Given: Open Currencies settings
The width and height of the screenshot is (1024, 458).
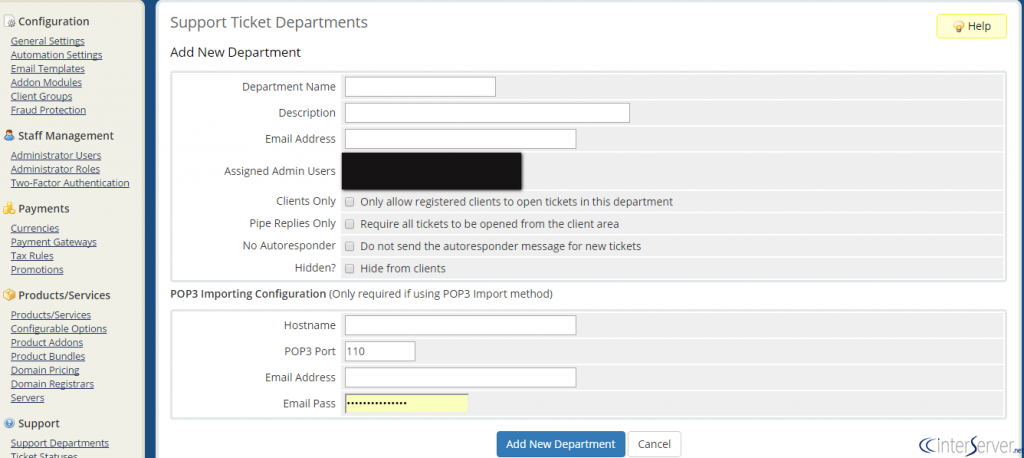Looking at the screenshot, I should (x=35, y=228).
